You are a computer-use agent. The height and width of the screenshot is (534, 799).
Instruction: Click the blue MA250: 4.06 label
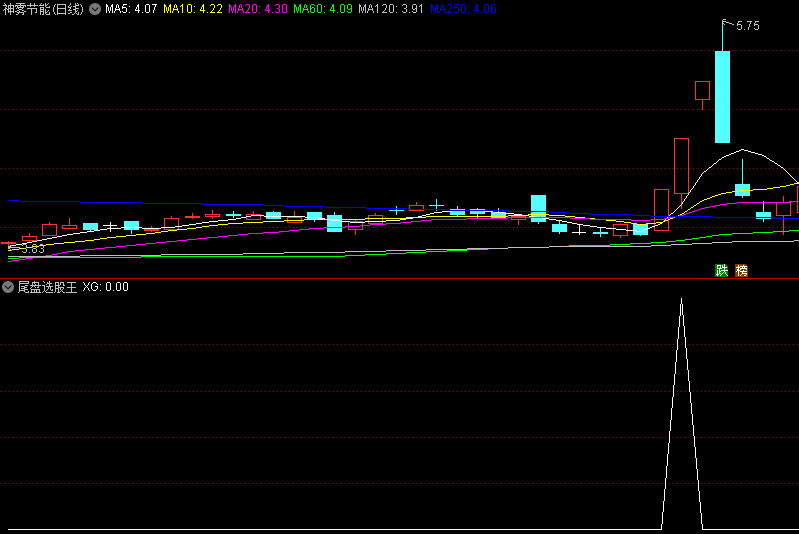tap(463, 9)
